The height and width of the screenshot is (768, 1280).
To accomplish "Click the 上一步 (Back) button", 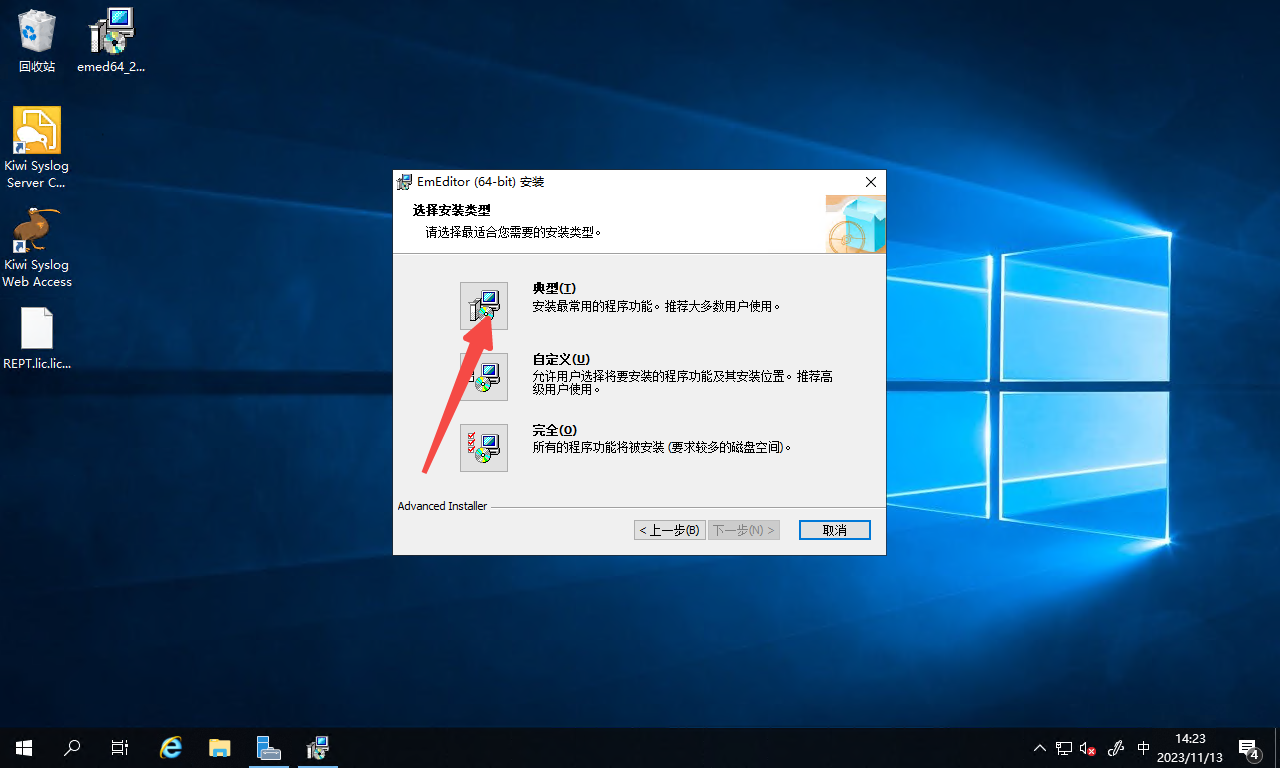I will [x=669, y=530].
